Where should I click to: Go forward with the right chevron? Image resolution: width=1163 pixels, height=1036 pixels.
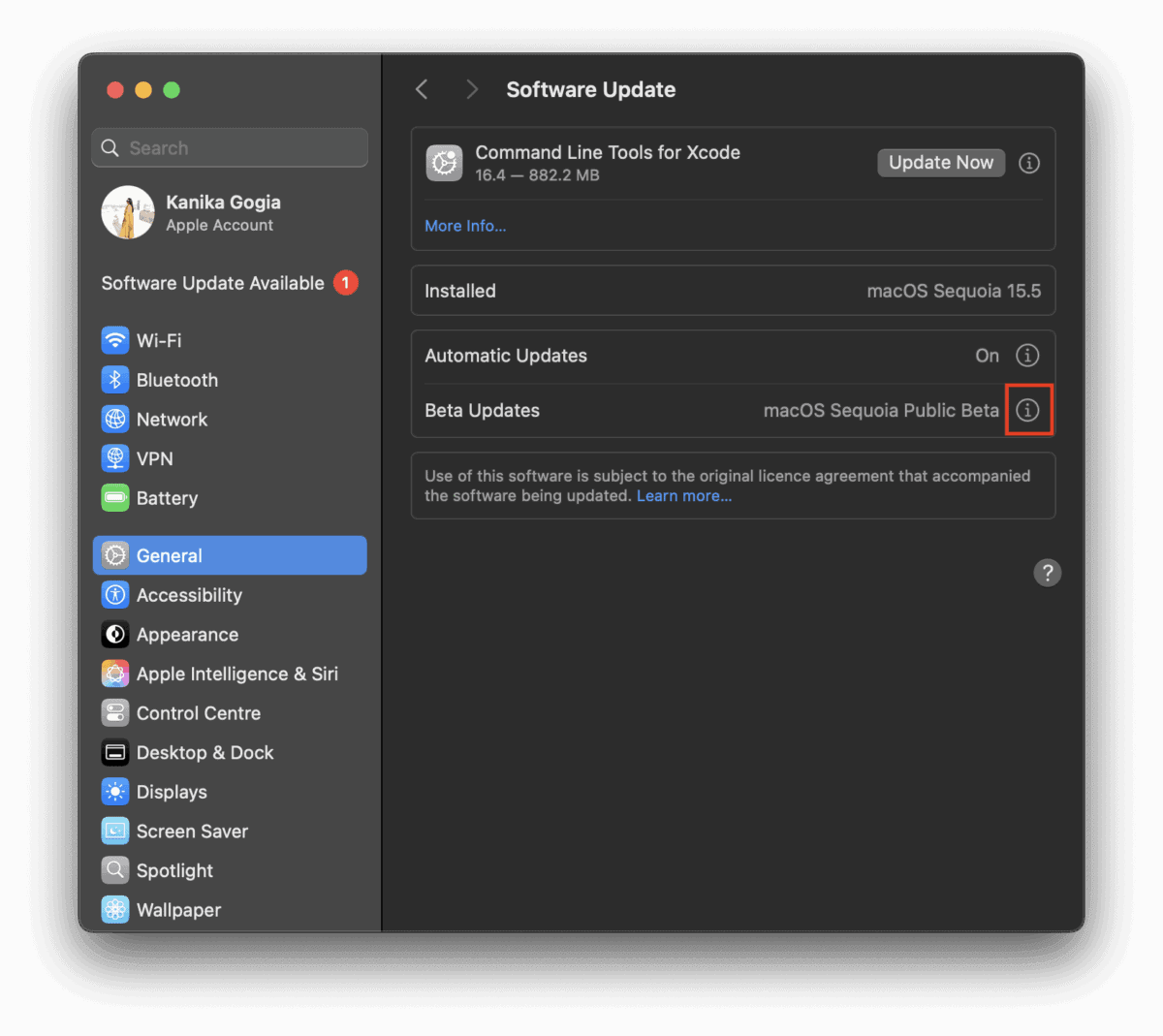[x=472, y=89]
